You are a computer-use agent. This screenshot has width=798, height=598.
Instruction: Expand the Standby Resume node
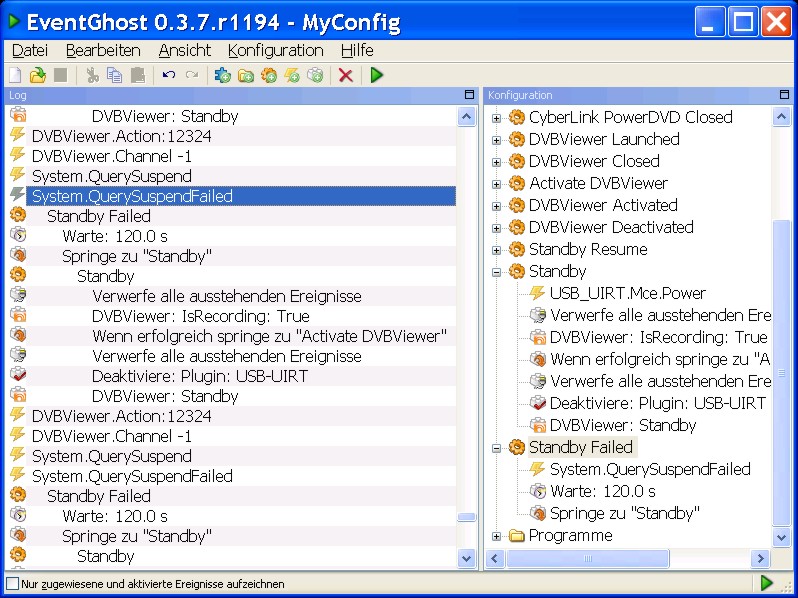tap(496, 250)
